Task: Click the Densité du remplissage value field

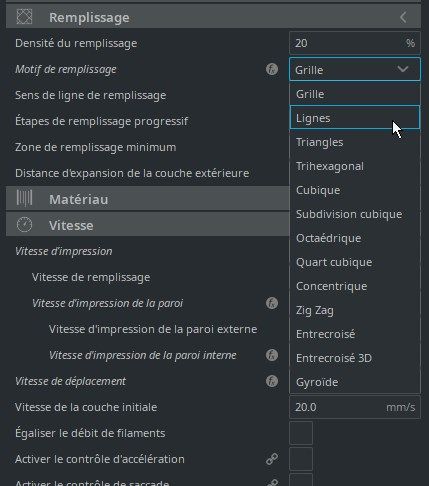Action: [x=355, y=43]
